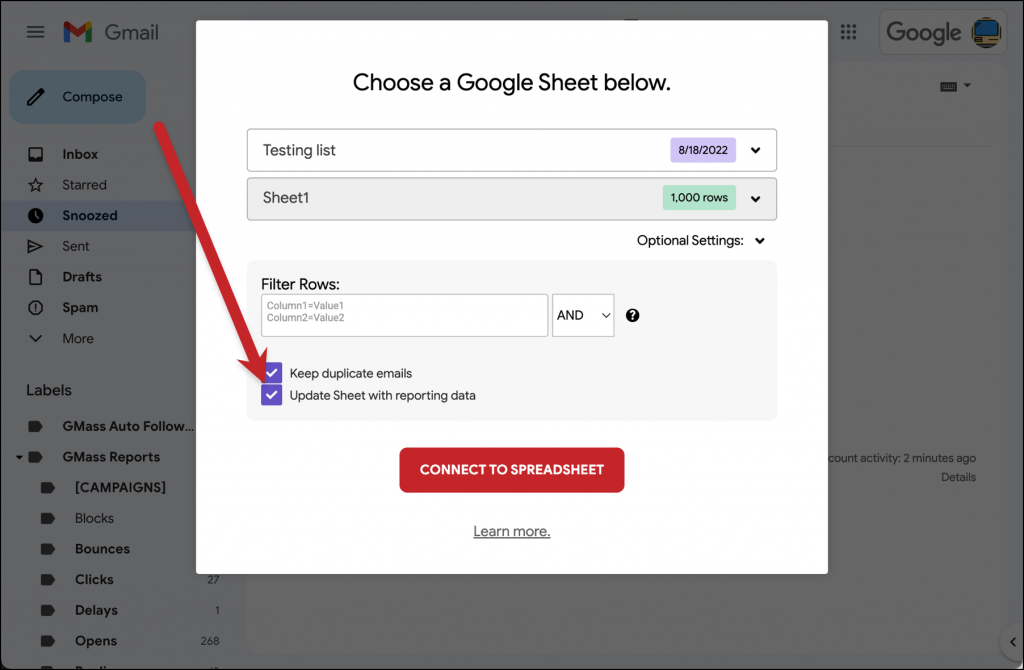The height and width of the screenshot is (670, 1024).
Task: Open the Spam folder icon
Action: point(38,307)
